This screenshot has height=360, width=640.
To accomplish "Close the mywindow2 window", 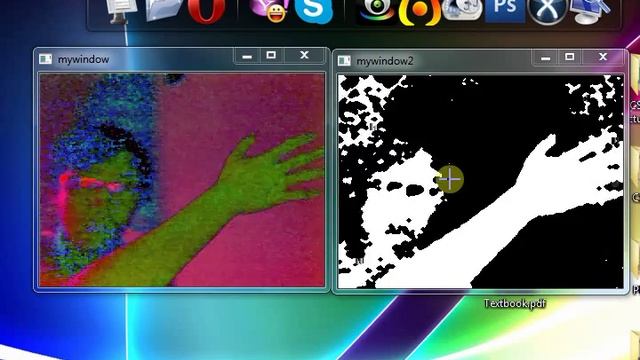I will click(603, 57).
